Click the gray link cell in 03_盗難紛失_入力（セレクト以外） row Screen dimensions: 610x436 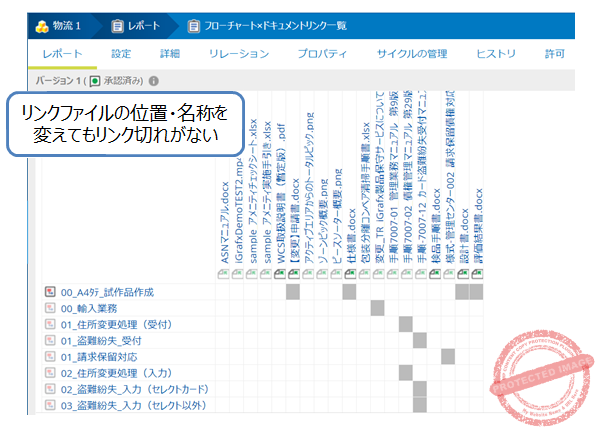(420, 405)
